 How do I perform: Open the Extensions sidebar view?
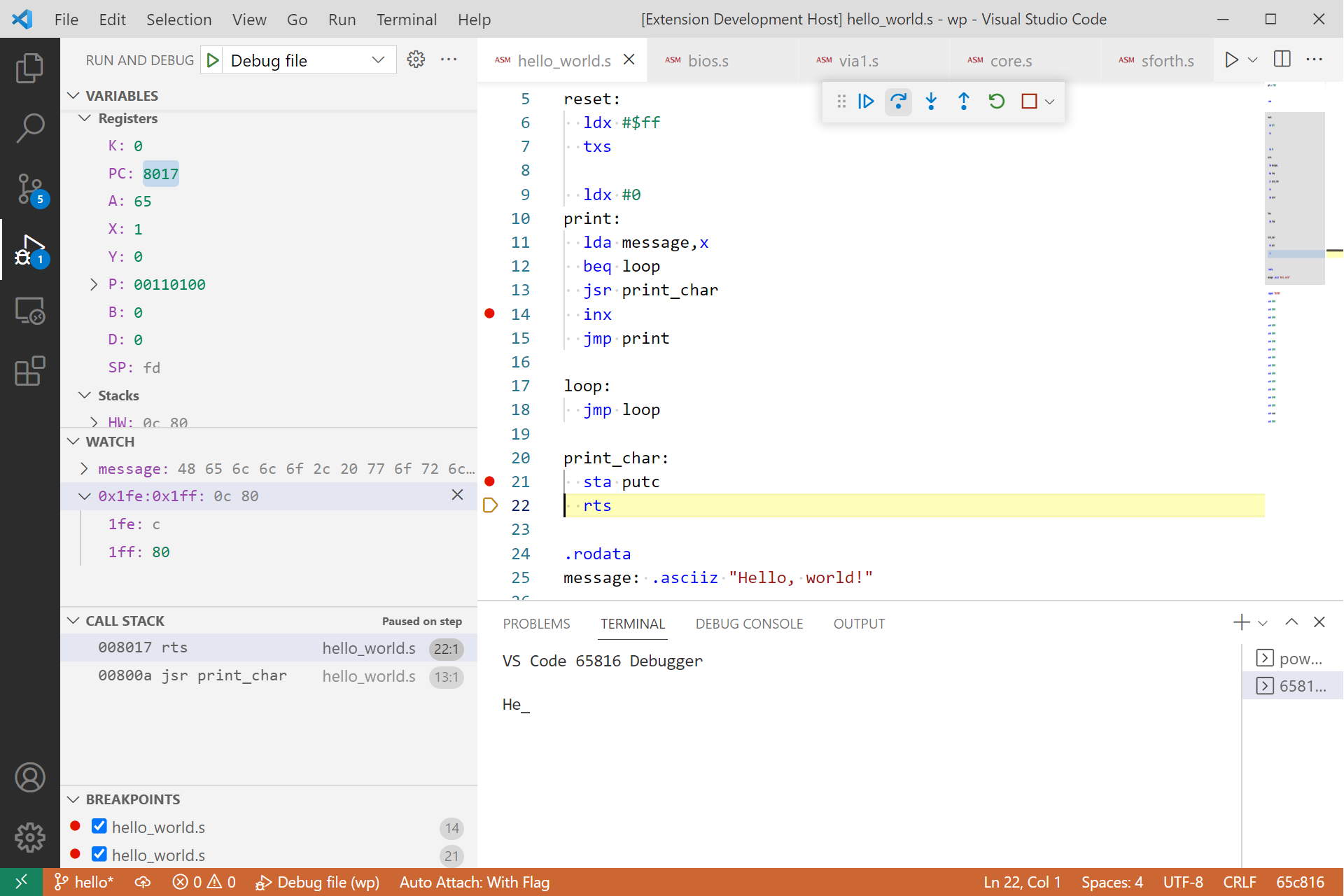pyautogui.click(x=29, y=371)
